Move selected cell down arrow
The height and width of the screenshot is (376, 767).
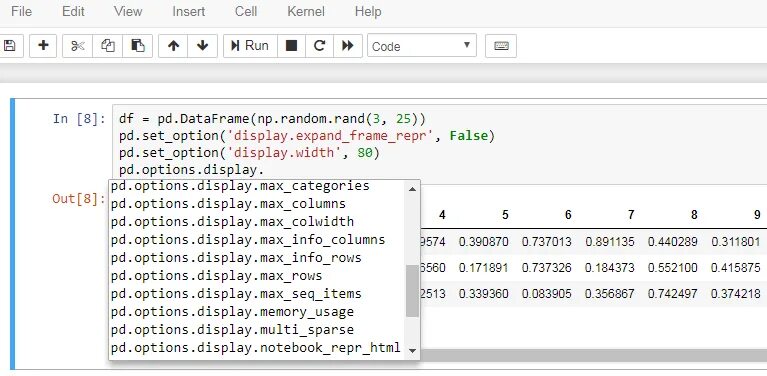pyautogui.click(x=203, y=46)
